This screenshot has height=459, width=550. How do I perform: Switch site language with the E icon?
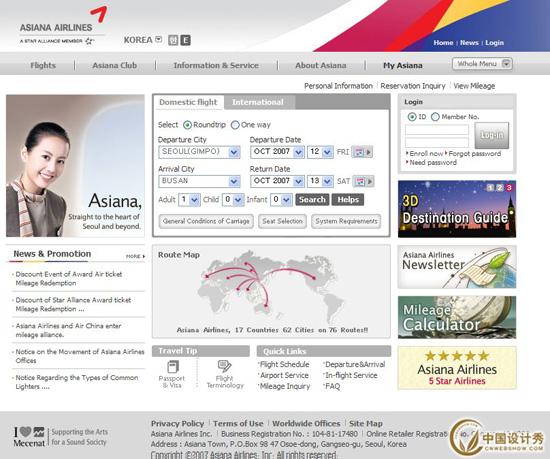coord(186,40)
